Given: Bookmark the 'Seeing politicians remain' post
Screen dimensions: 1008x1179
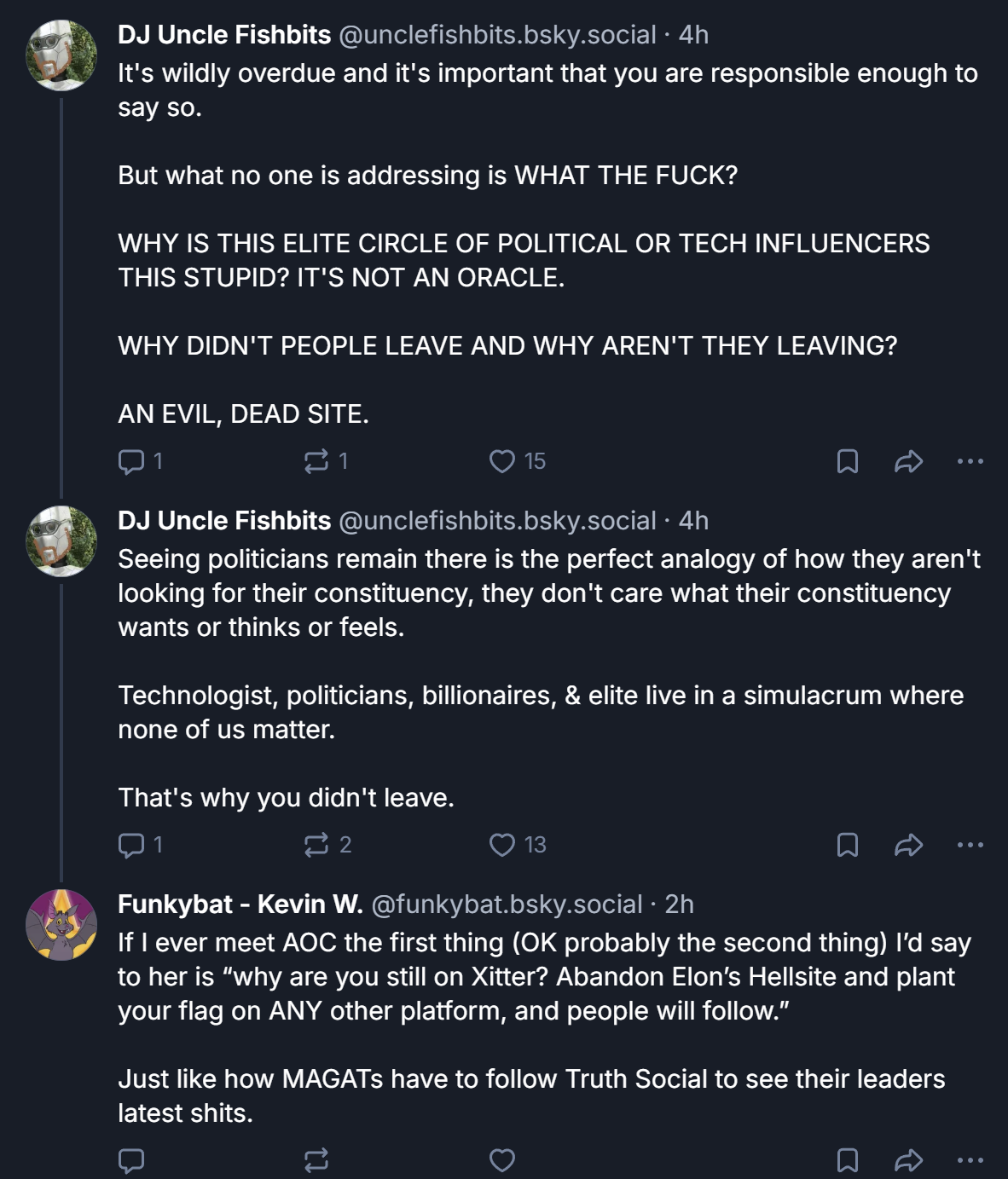Looking at the screenshot, I should click(x=847, y=845).
